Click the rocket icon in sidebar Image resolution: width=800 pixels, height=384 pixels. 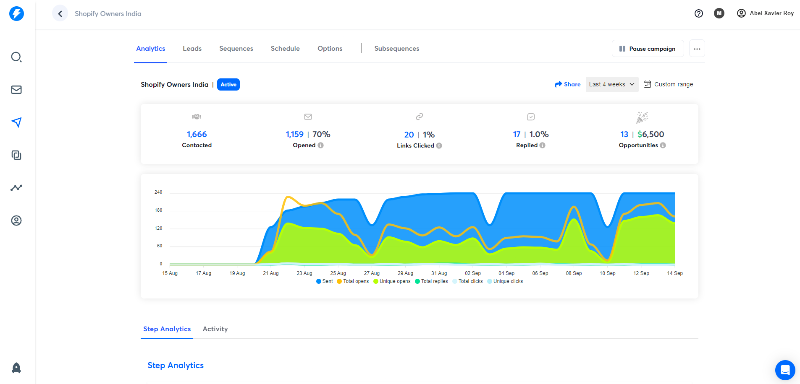pyautogui.click(x=16, y=368)
